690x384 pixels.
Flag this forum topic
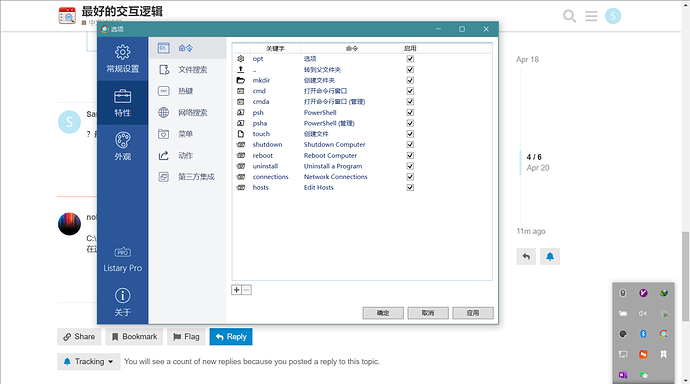coord(186,336)
